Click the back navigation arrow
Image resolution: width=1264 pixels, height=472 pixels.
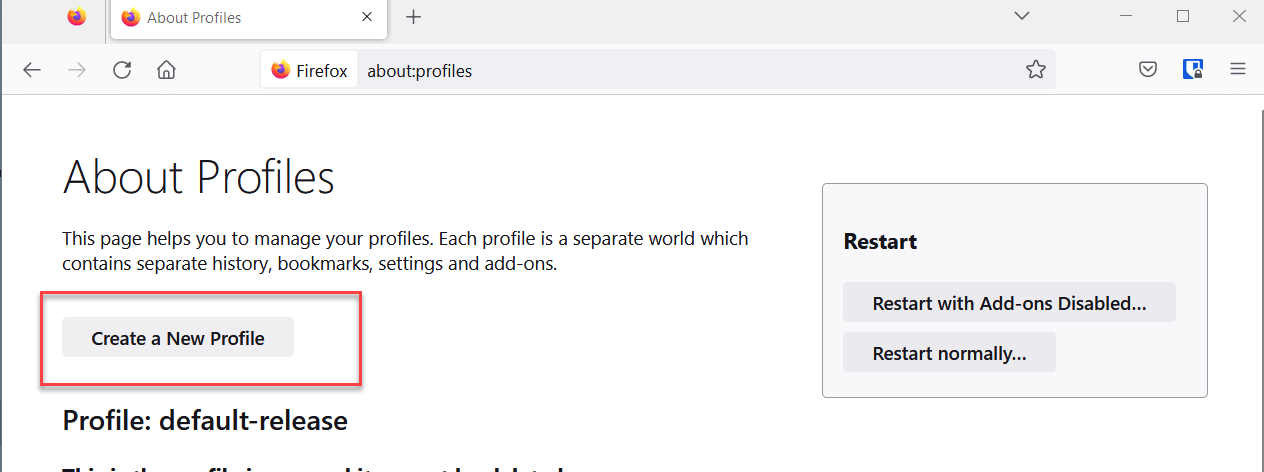click(32, 70)
